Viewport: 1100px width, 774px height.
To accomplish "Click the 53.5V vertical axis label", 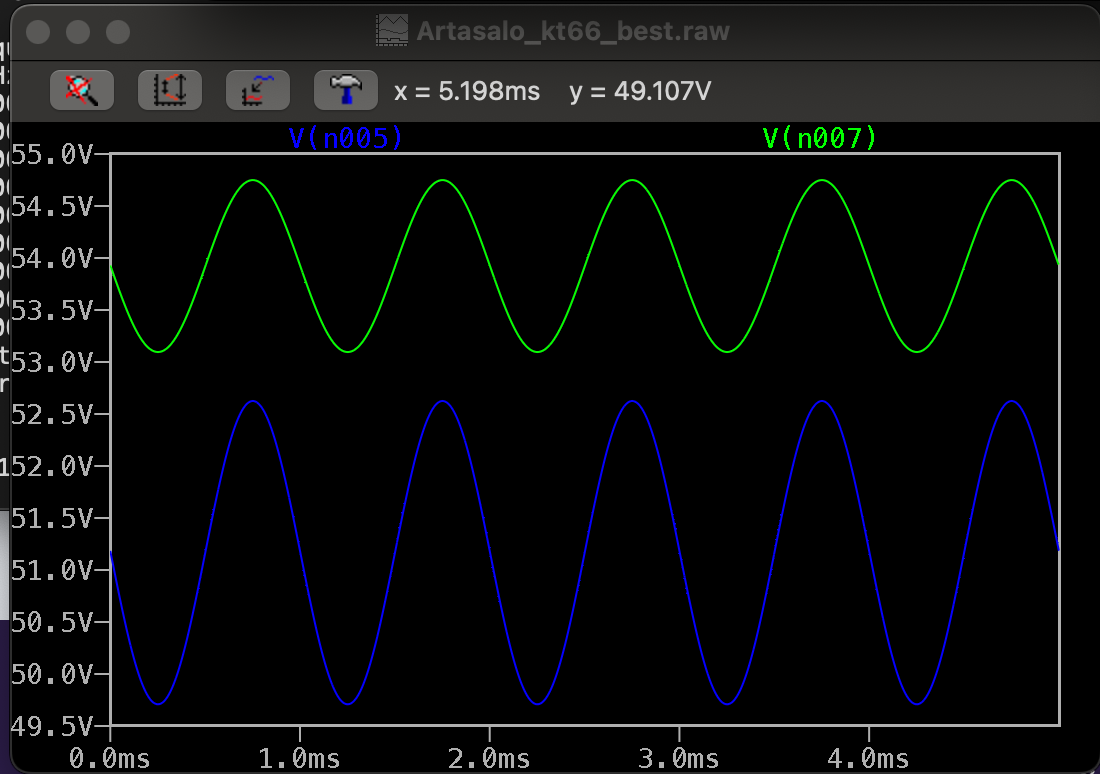I will point(52,310).
